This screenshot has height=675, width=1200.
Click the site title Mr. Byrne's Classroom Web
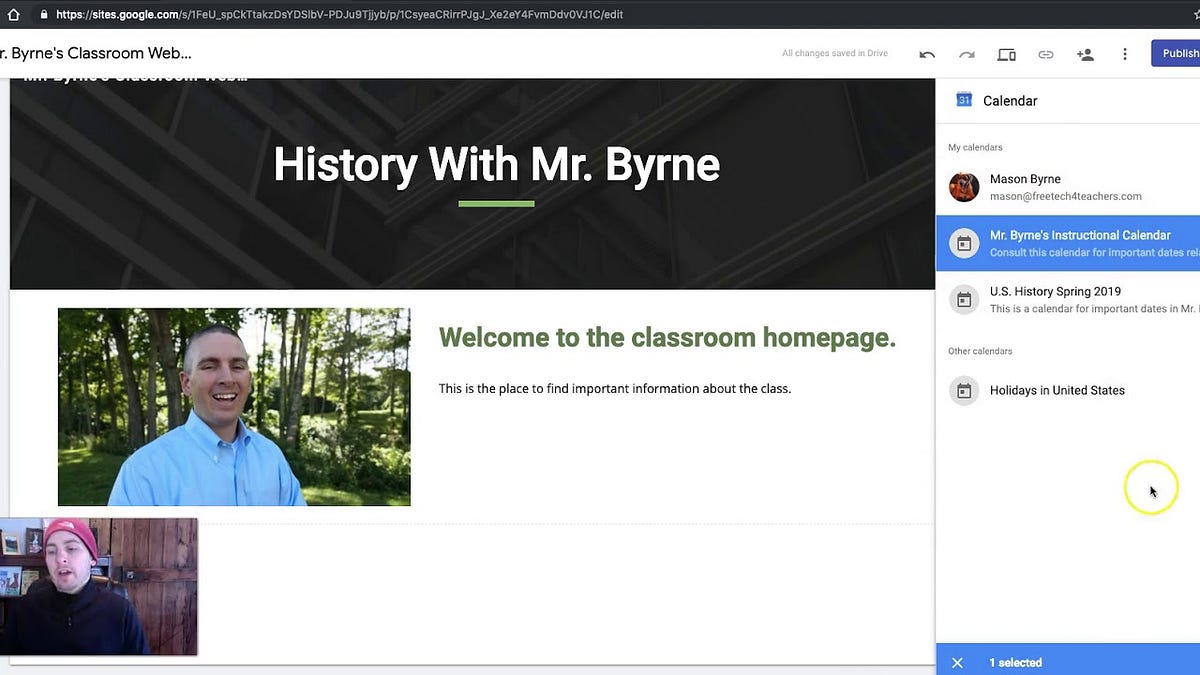coord(95,52)
